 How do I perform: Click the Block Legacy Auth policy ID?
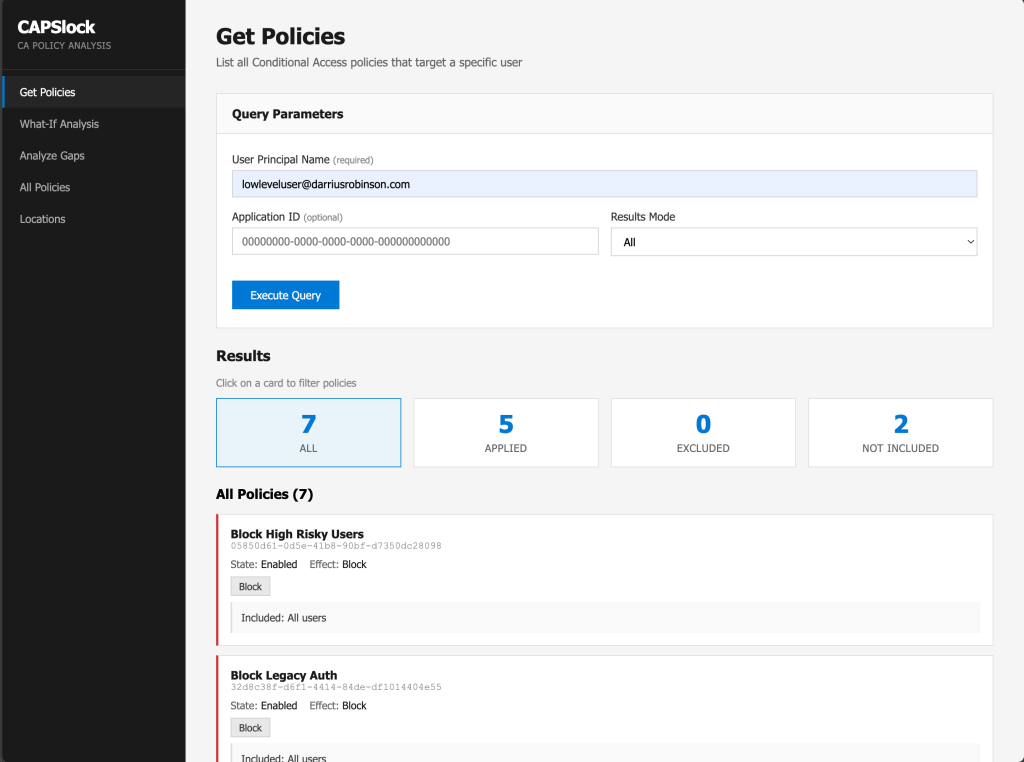click(x=336, y=687)
